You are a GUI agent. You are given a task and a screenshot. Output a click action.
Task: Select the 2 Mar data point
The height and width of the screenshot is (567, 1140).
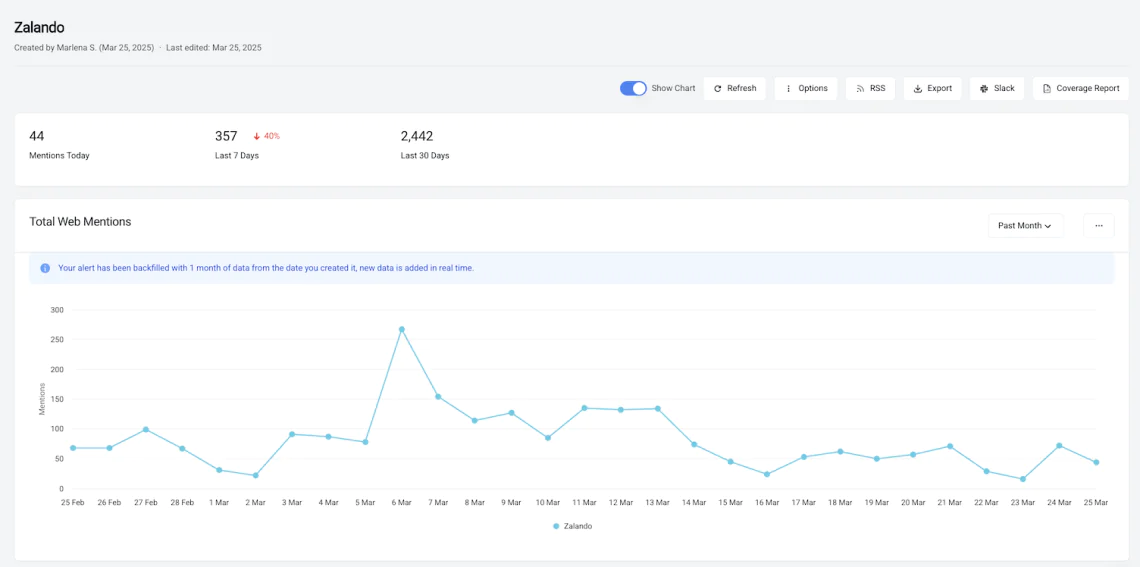255,475
